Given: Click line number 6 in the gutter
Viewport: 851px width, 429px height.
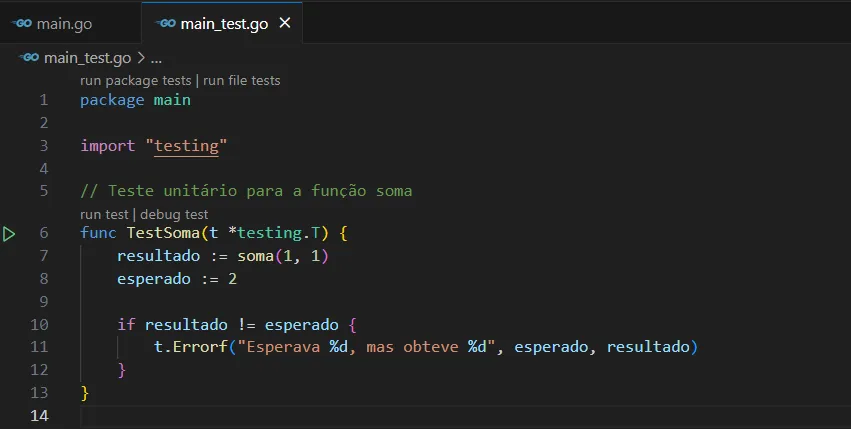Looking at the screenshot, I should click(x=43, y=233).
